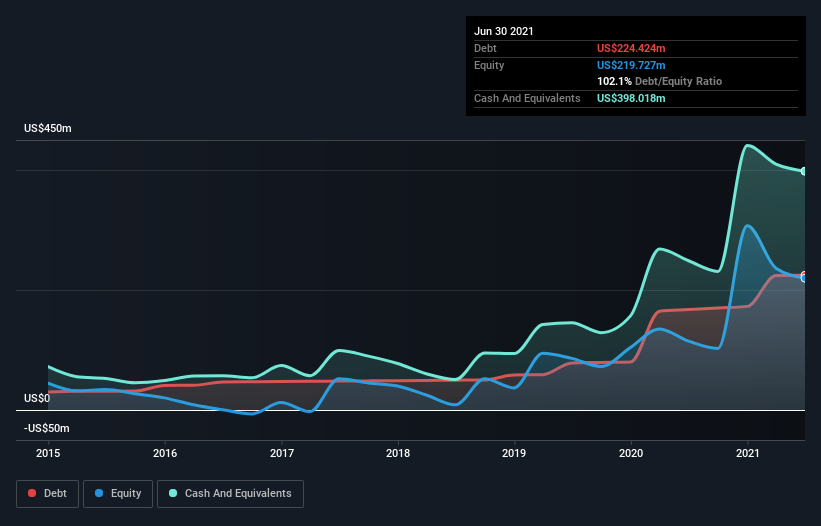Click the cash value US$398.018m

point(631,98)
